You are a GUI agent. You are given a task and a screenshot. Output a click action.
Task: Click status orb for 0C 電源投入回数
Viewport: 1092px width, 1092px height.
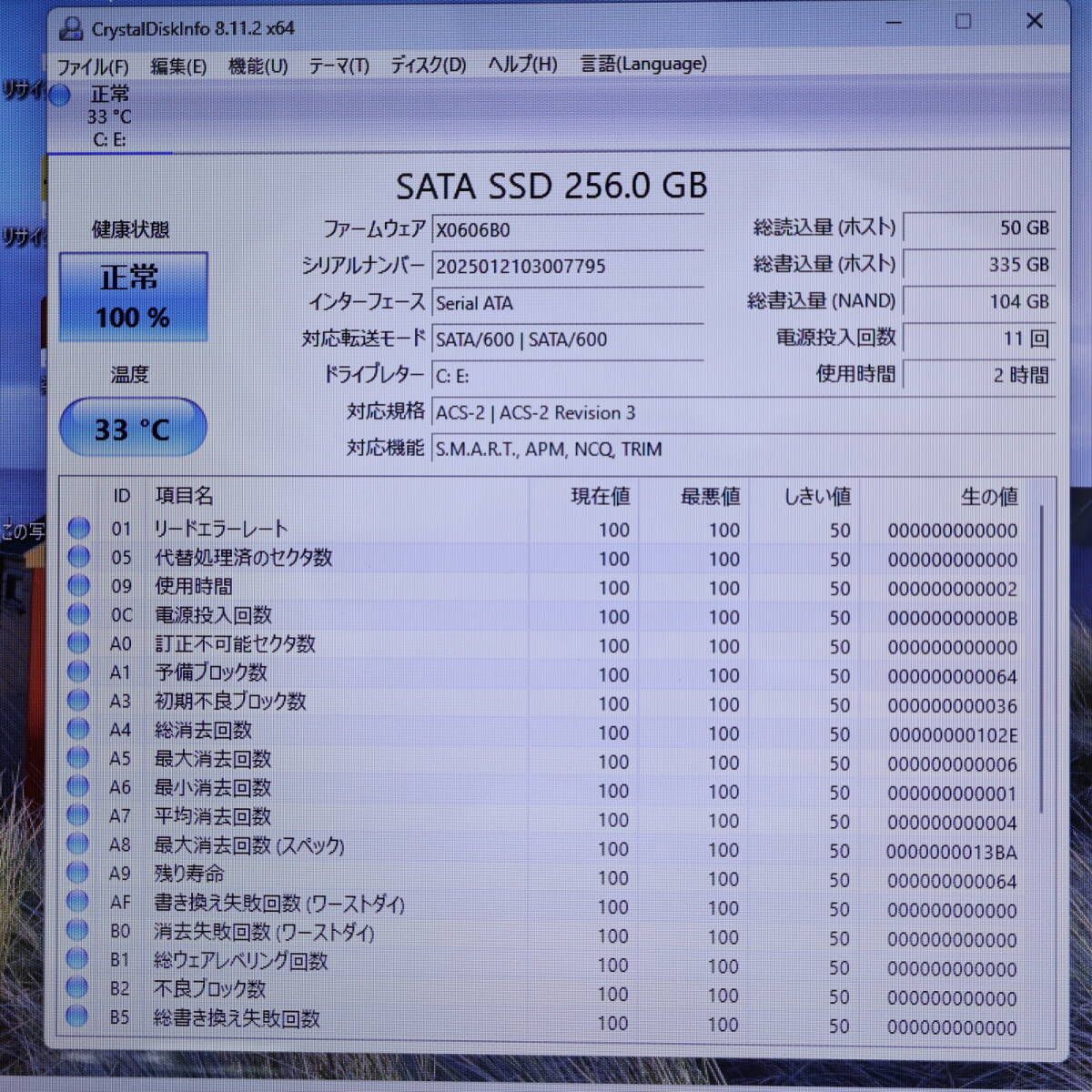click(79, 614)
